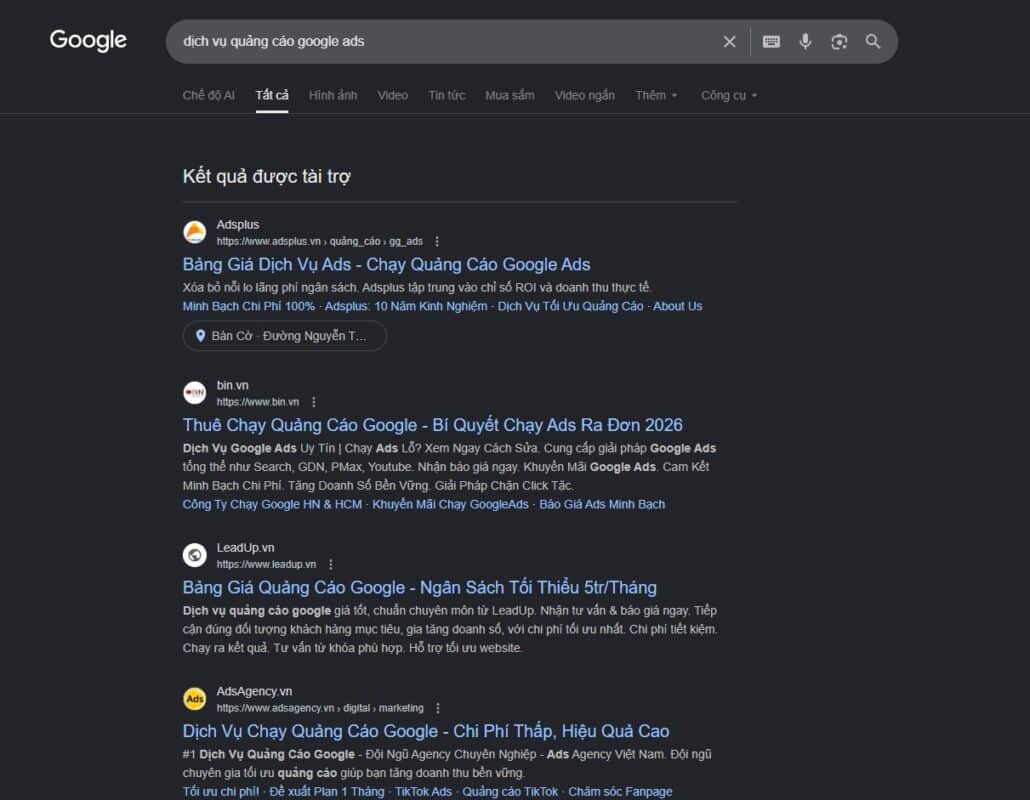
Task: Open the Bàn Cờ · Đường Nguyễn T... location chip
Action: pos(284,336)
